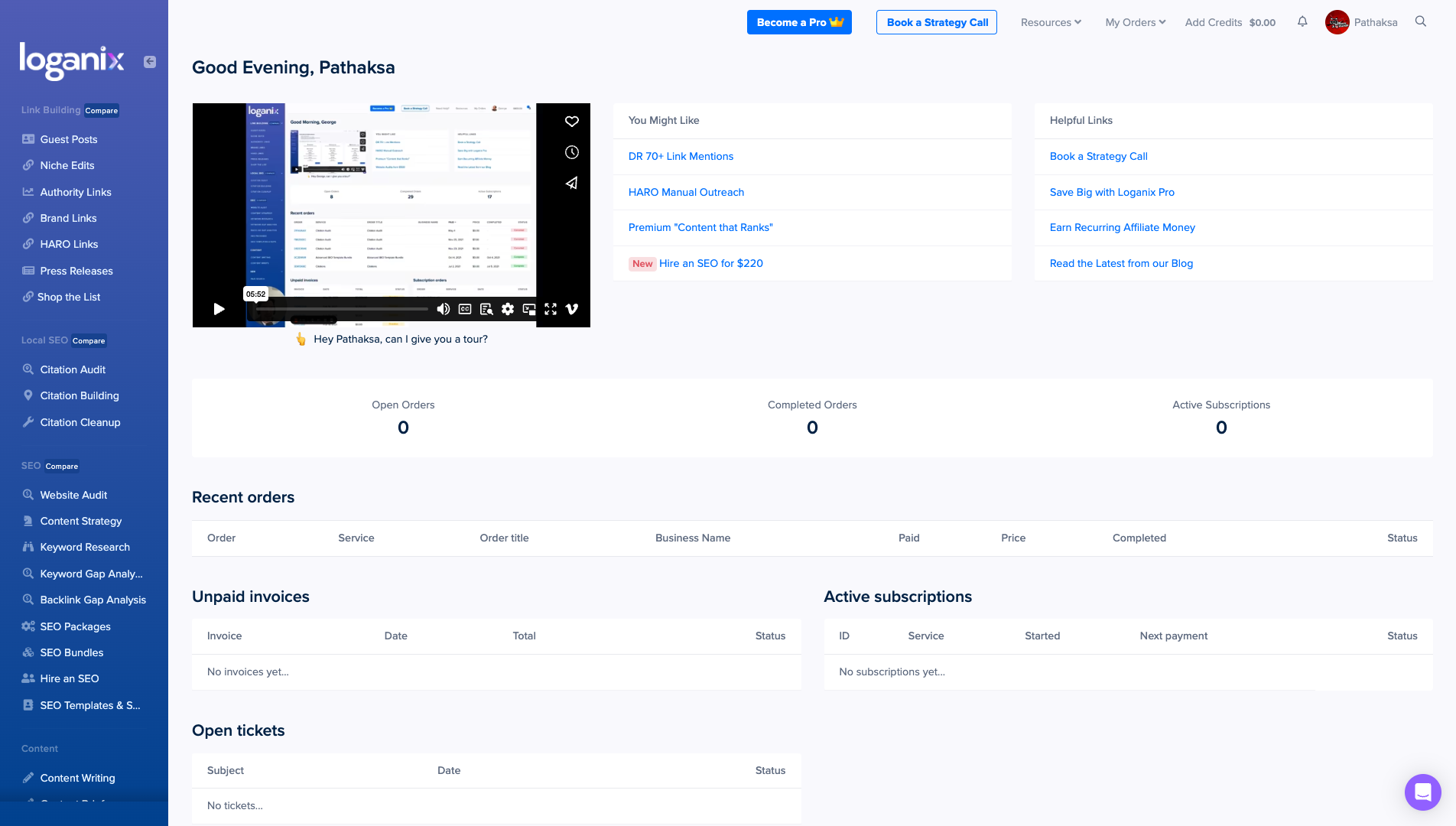This screenshot has height=826, width=1456.
Task: Select the Keyword Research sidebar icon
Action: pos(28,547)
